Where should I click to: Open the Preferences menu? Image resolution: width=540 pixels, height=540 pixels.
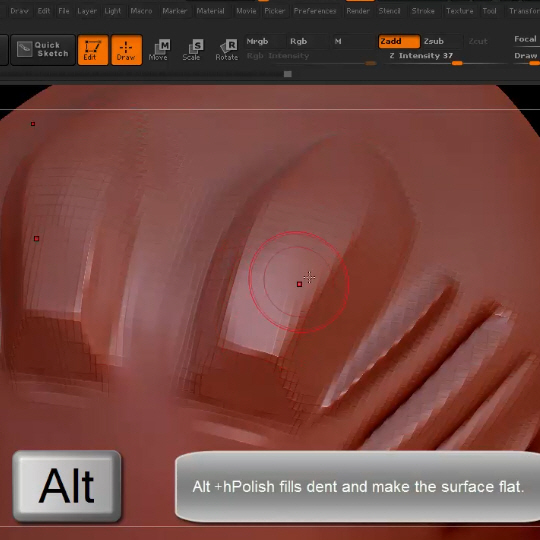pos(315,11)
